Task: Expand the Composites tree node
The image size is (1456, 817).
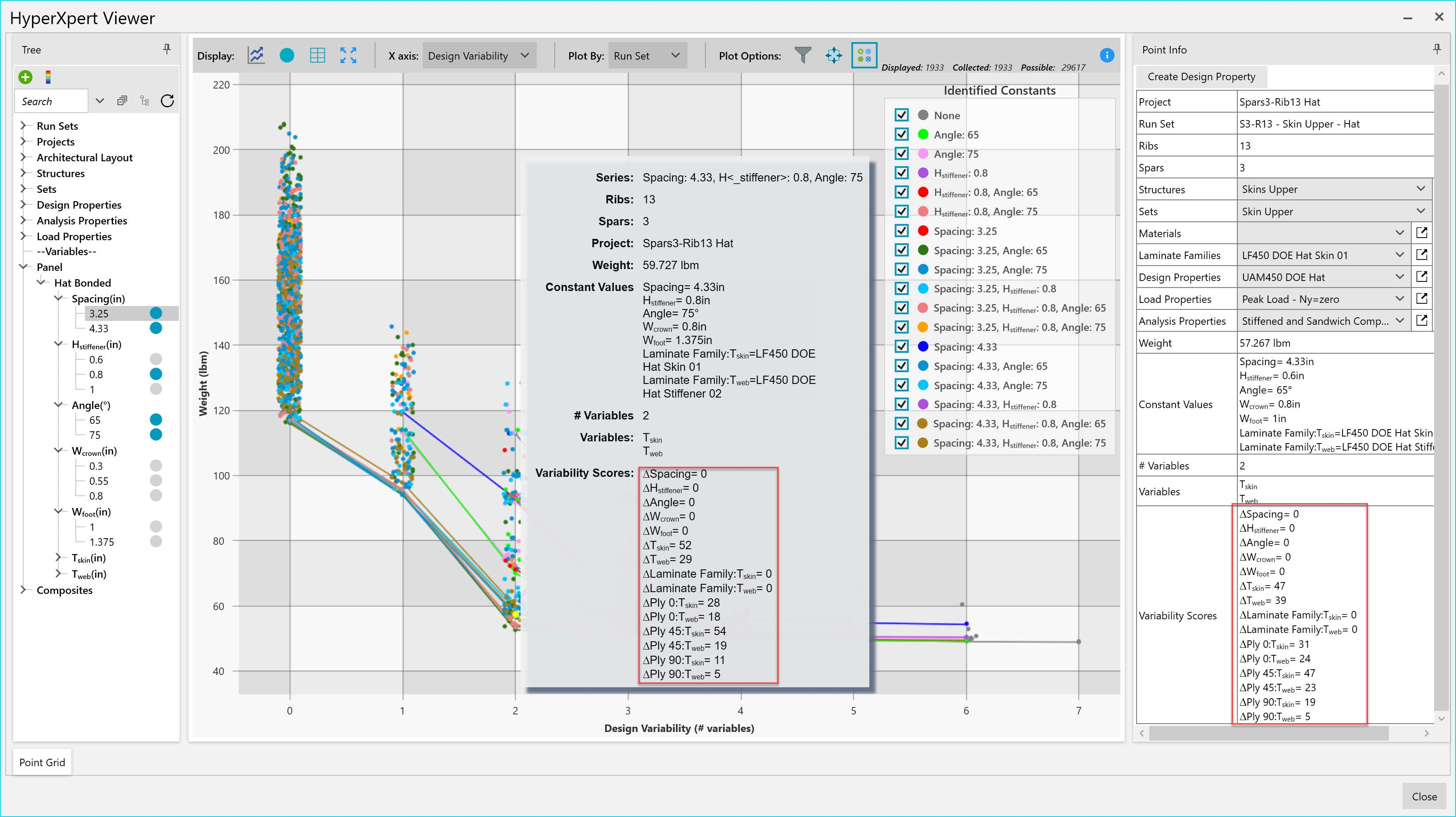Action: click(x=24, y=590)
